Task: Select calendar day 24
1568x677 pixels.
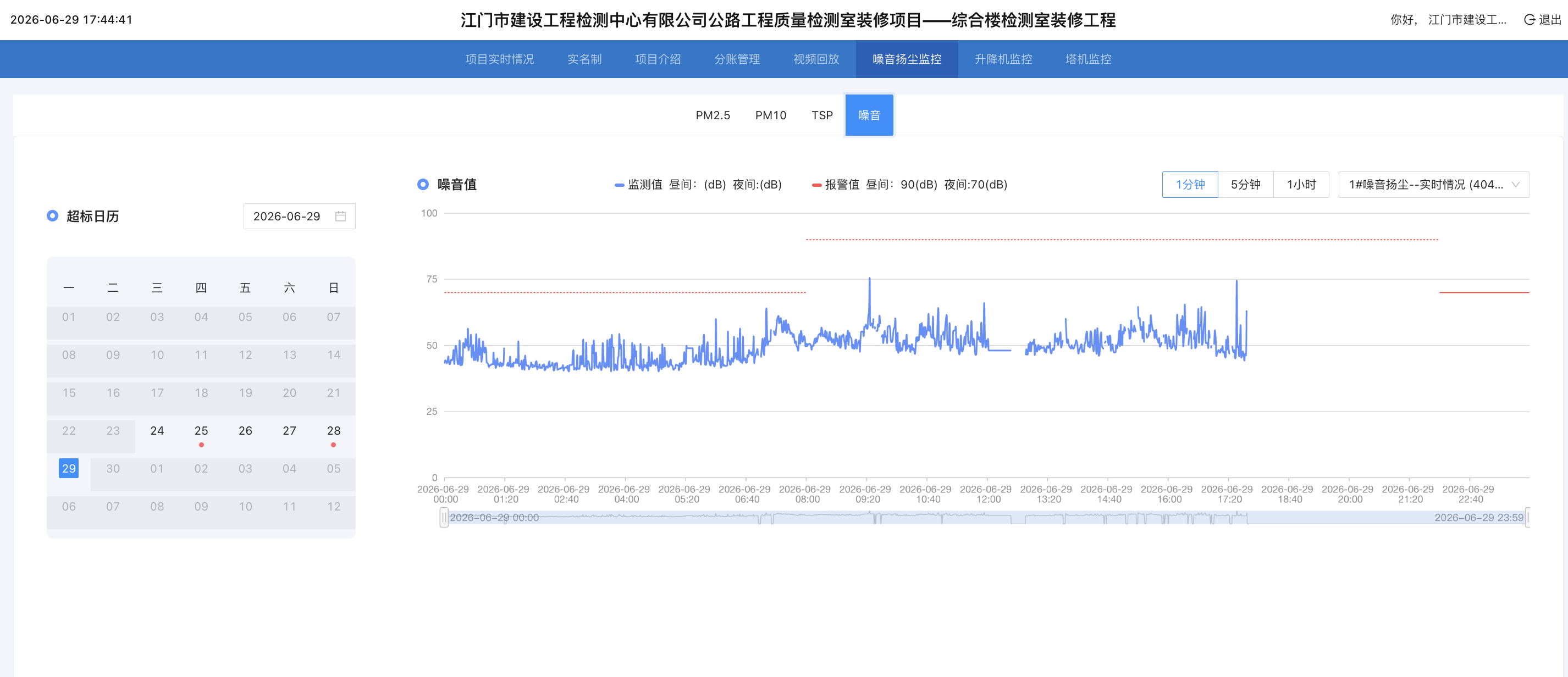Action: (157, 431)
